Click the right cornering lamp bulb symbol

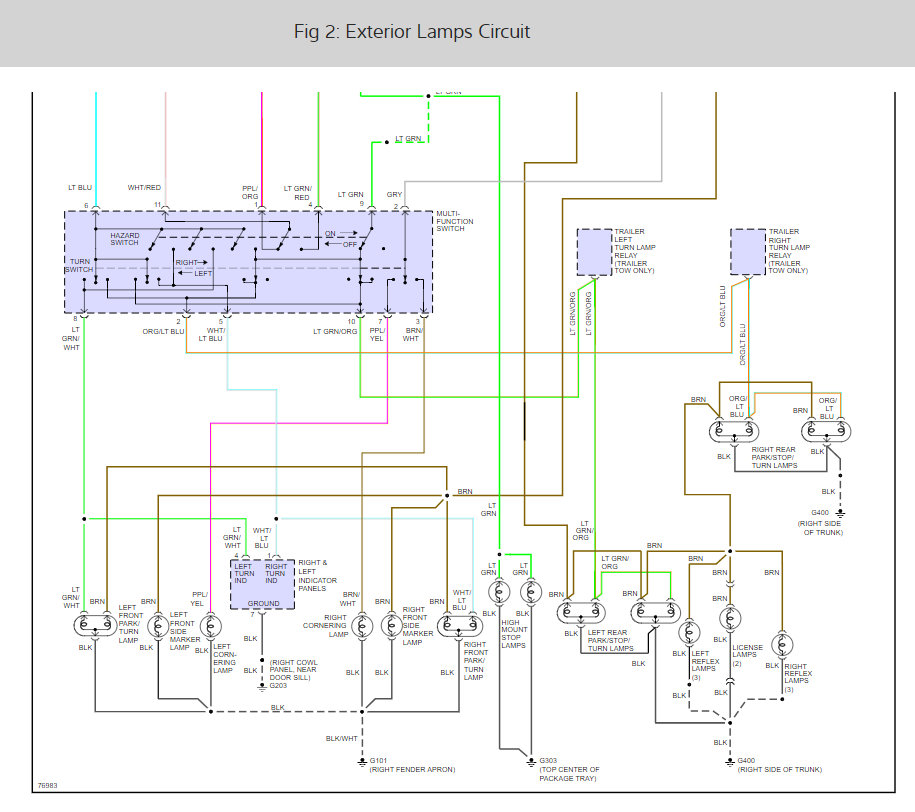click(x=362, y=626)
